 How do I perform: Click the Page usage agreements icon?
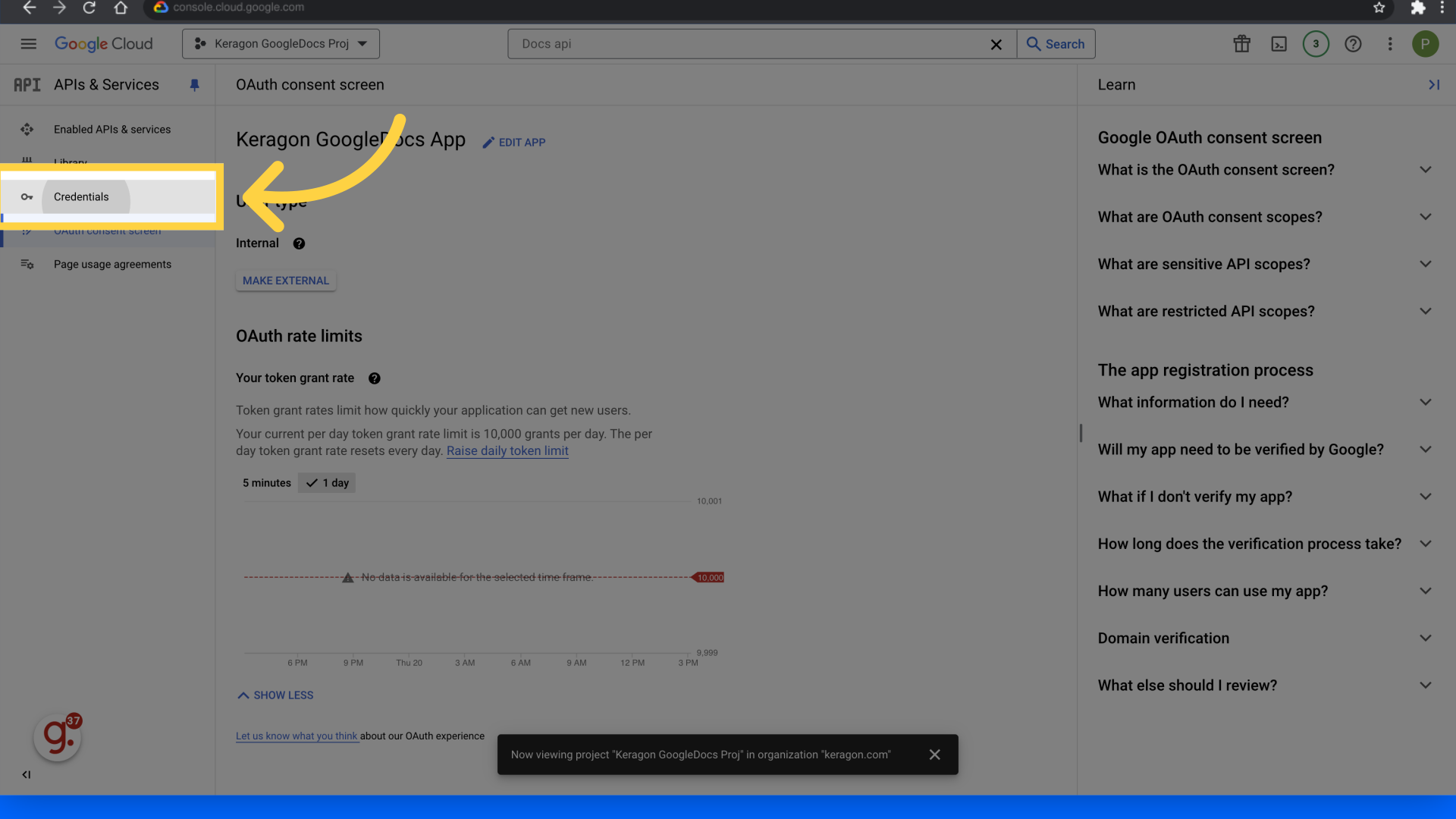27,265
